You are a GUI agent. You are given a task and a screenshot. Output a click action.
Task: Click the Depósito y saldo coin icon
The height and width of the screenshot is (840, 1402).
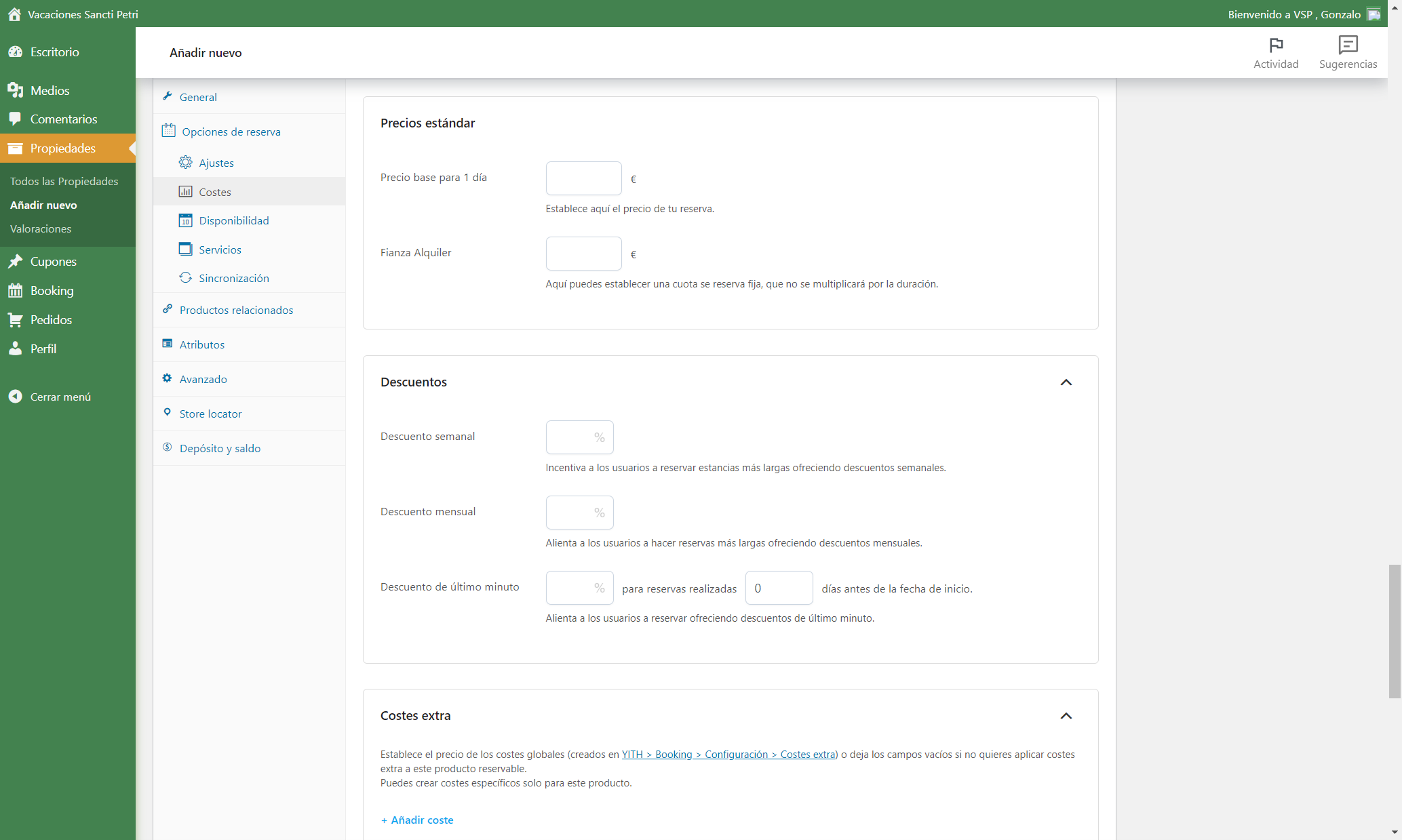[167, 447]
